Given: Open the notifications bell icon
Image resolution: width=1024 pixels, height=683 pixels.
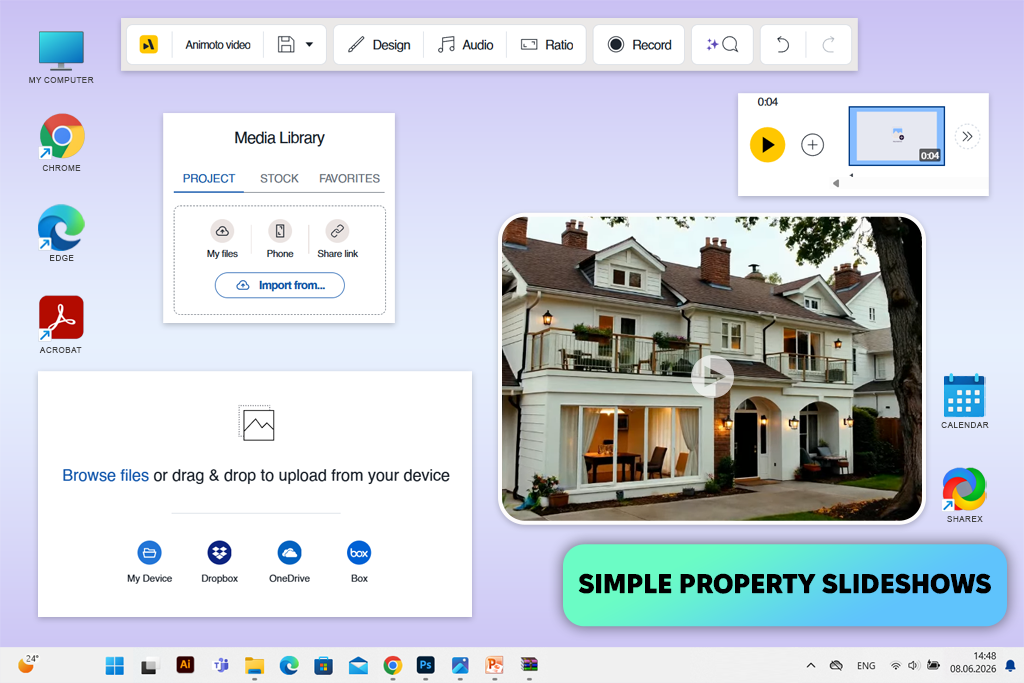Looking at the screenshot, I should coord(1010,666).
